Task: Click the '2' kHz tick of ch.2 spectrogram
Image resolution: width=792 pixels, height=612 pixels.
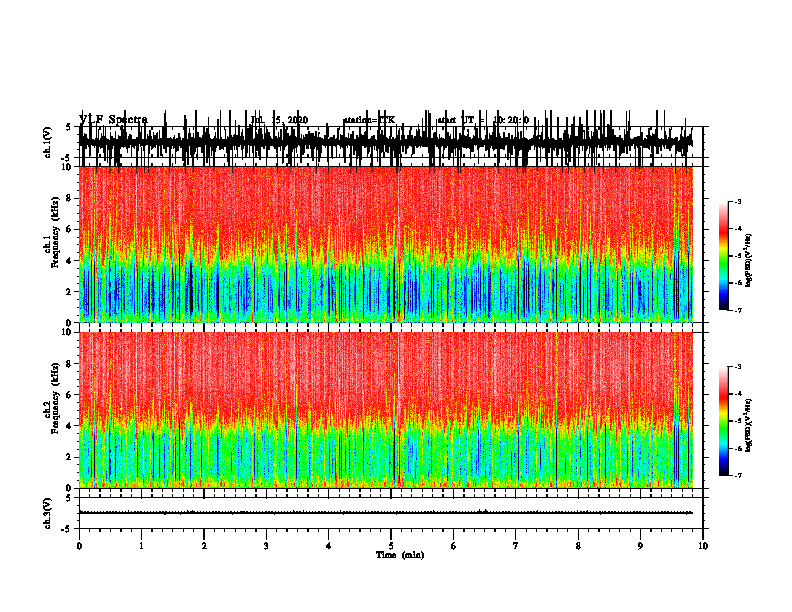Action: point(69,457)
